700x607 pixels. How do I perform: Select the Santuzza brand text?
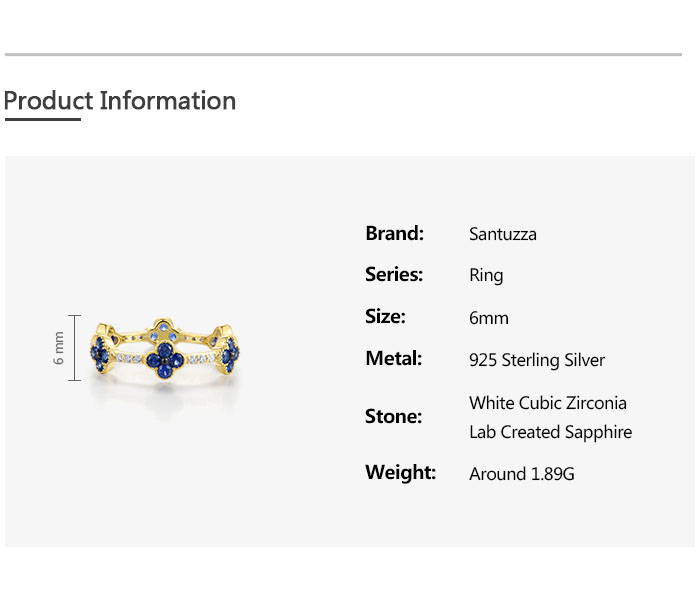tap(503, 234)
